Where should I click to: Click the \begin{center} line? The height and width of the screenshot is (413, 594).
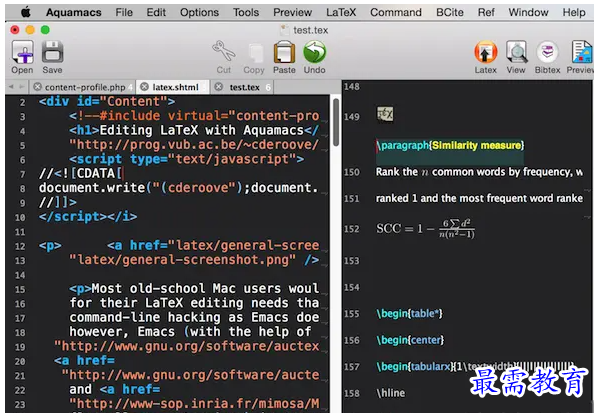pos(410,340)
